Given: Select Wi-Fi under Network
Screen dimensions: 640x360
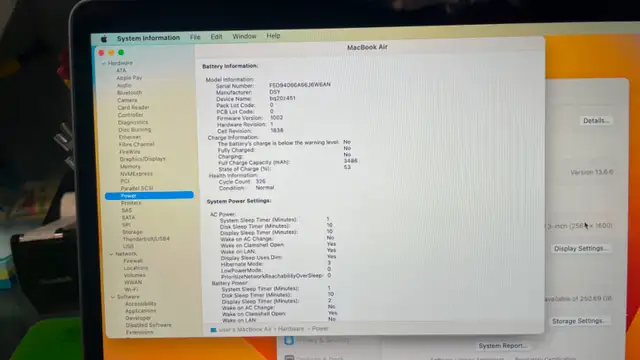Looking at the screenshot, I should coord(131,289).
